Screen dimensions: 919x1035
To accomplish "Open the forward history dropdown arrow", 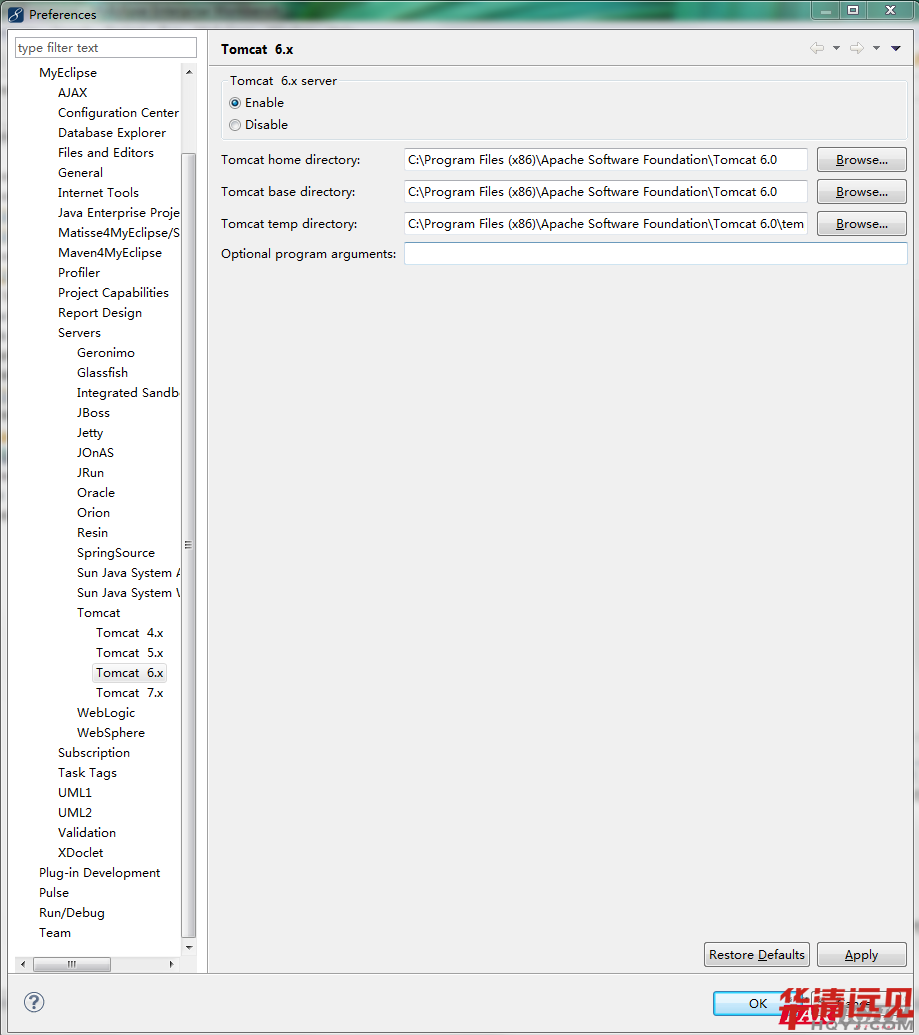I will [x=876, y=48].
